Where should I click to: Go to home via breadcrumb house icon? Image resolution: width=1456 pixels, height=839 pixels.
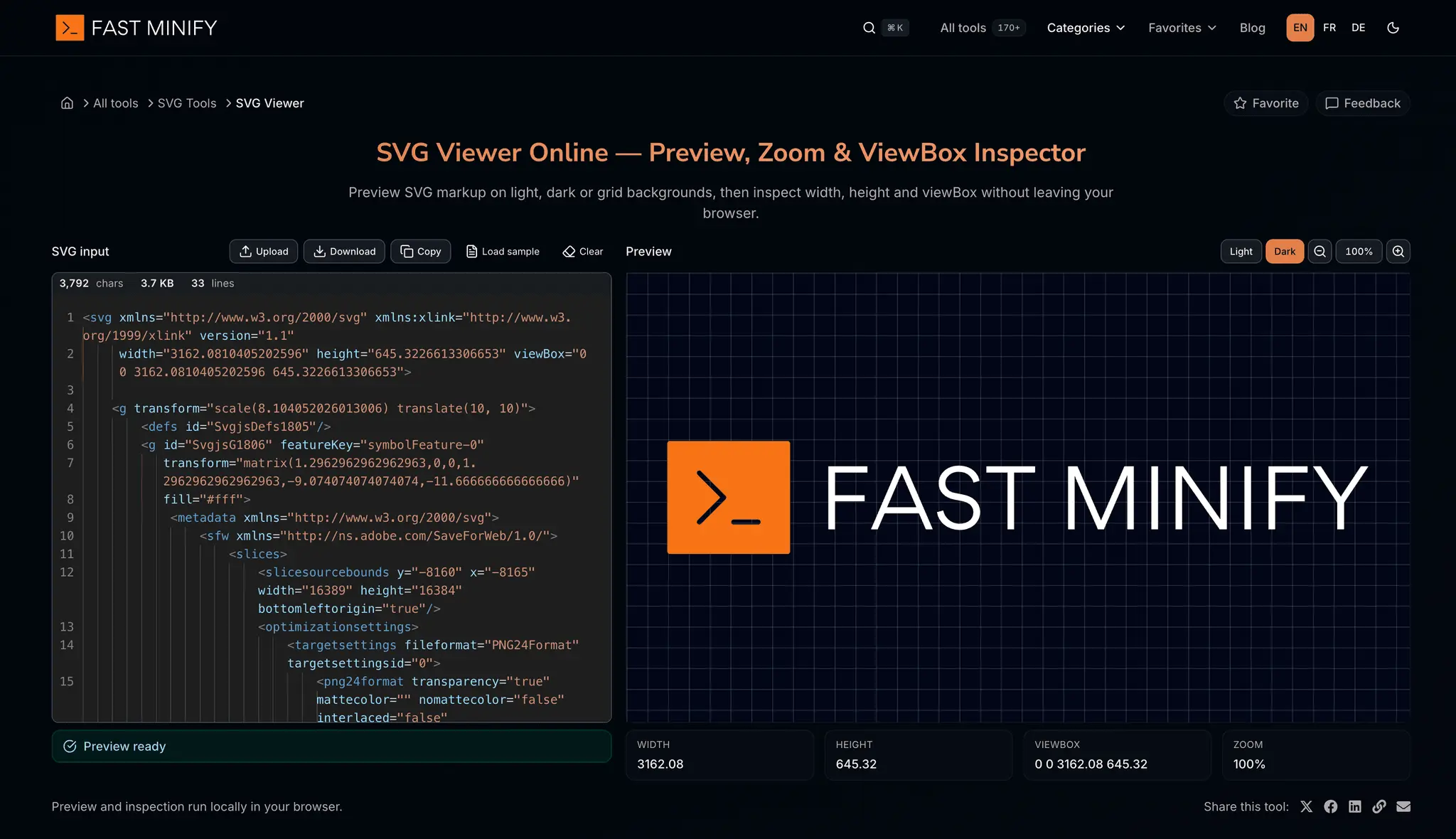(67, 103)
